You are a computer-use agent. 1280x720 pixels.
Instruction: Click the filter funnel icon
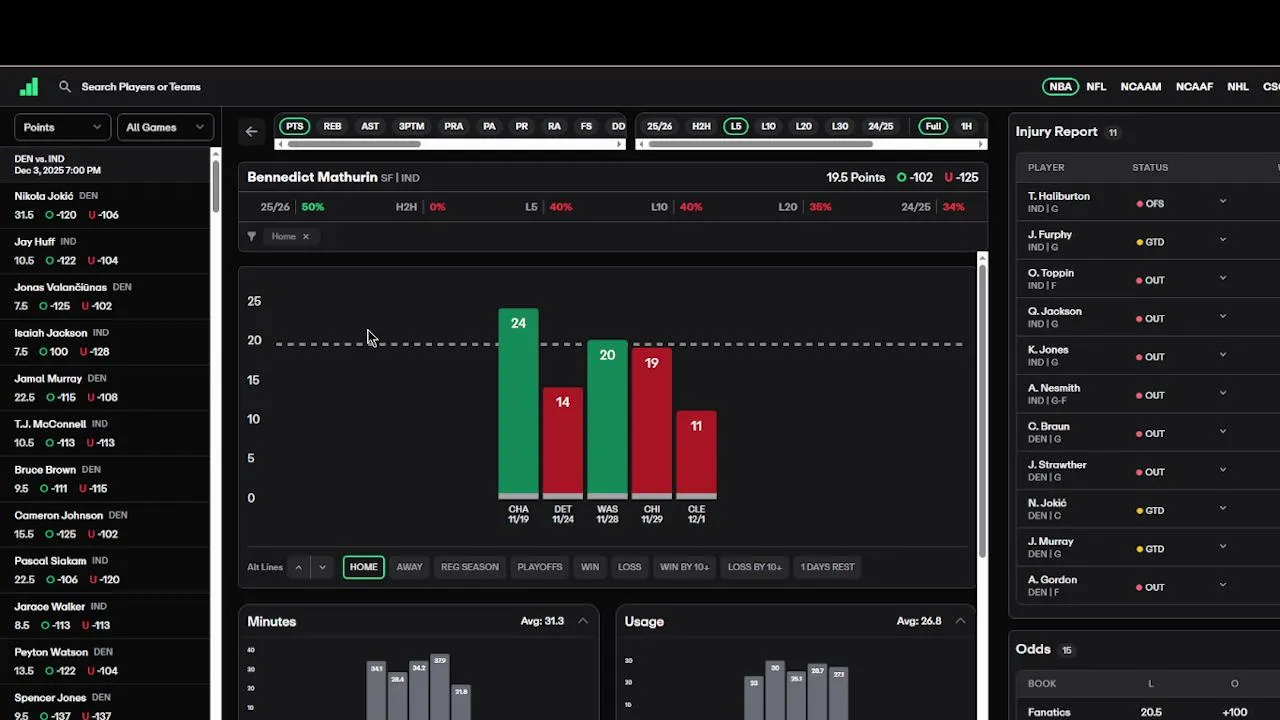(252, 236)
